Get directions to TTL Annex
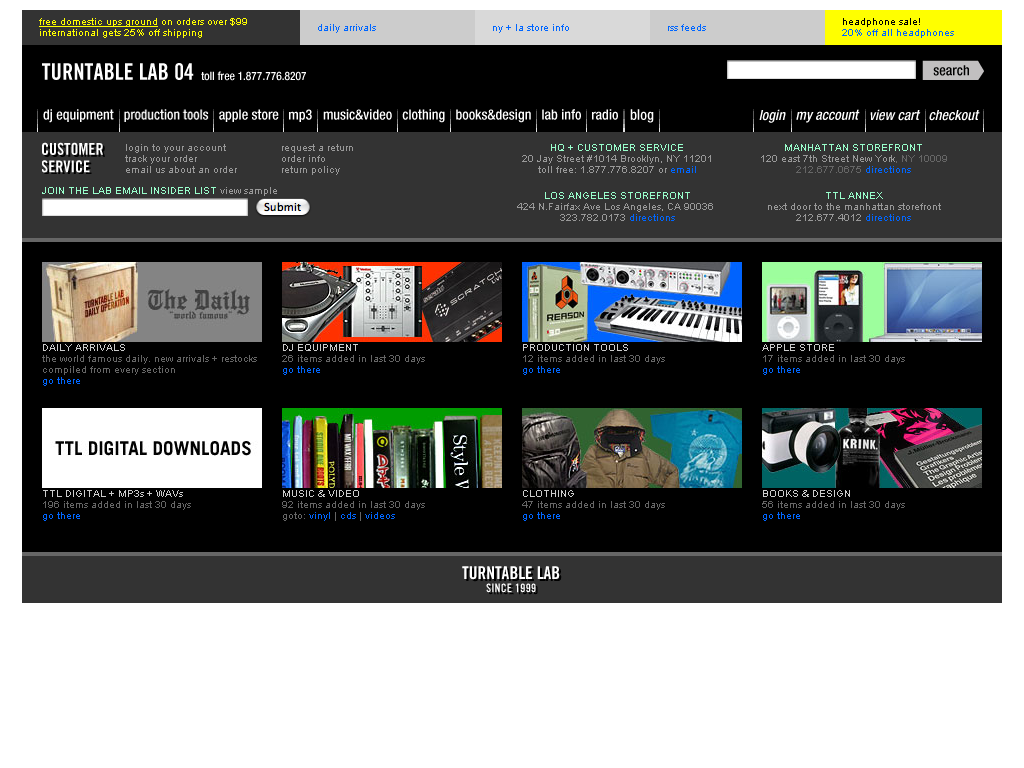Screen dimensions: 1024x768 (x=888, y=218)
